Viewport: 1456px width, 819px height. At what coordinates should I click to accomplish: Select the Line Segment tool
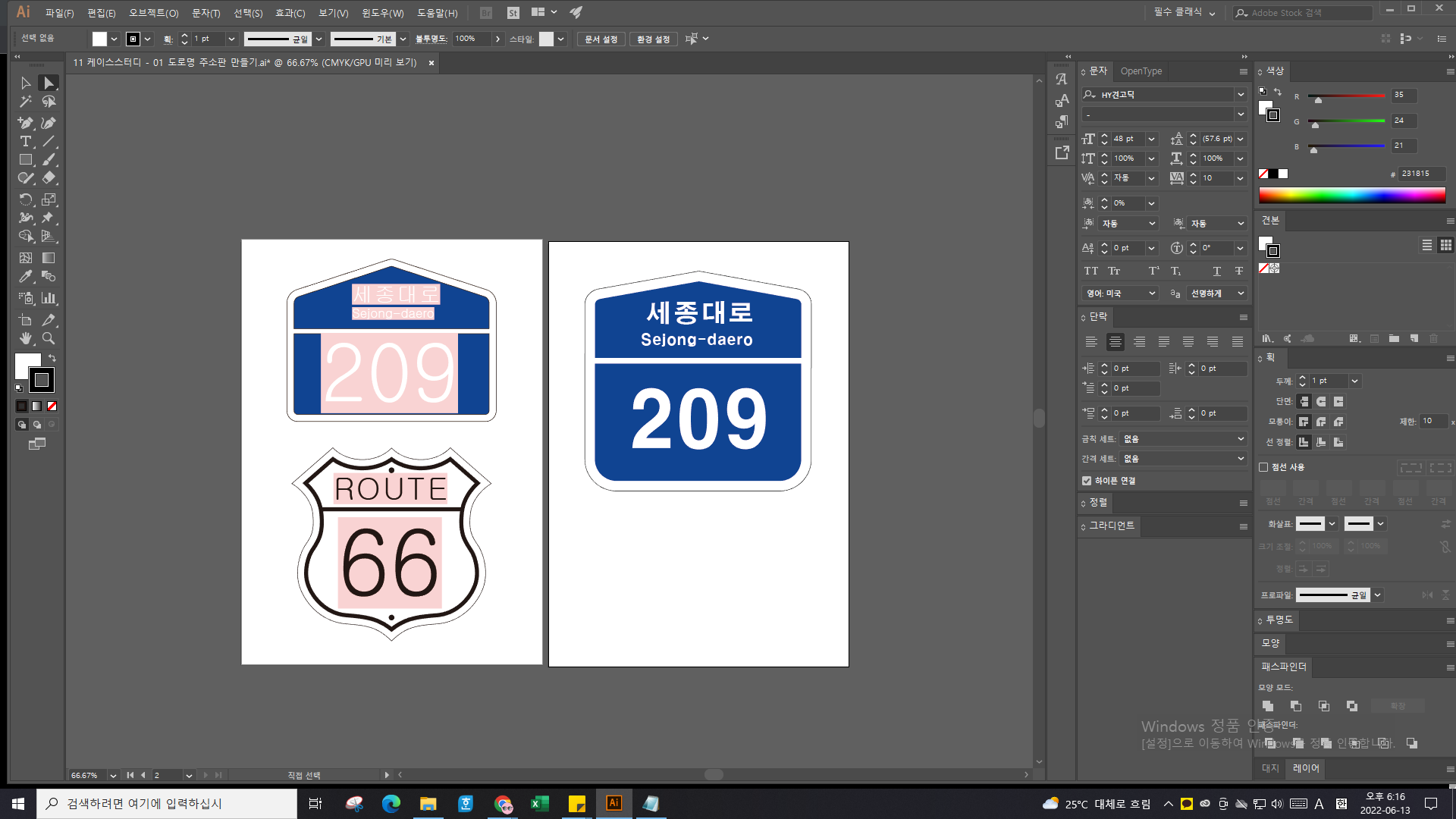49,141
